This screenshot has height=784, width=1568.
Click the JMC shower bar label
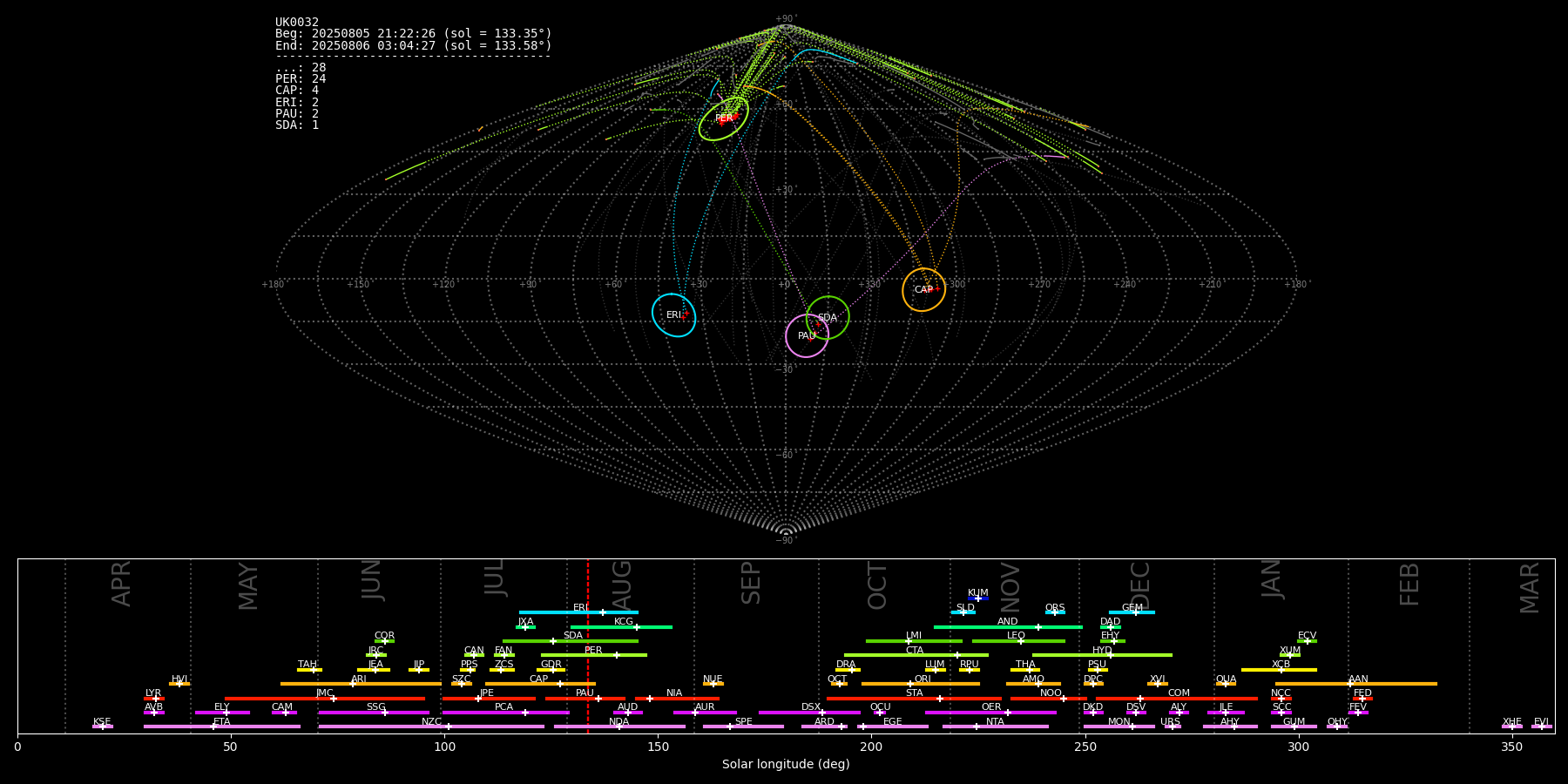[x=324, y=693]
